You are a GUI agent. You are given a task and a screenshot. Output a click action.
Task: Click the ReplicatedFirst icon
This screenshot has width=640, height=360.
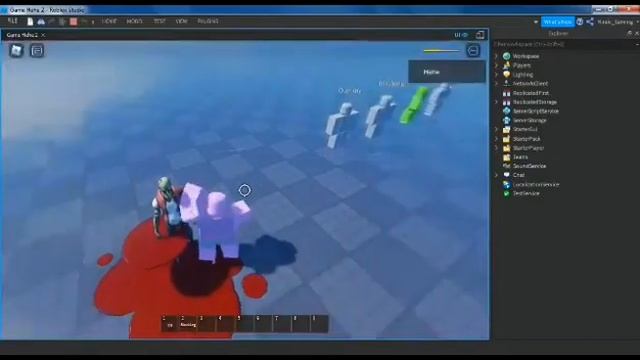[507, 93]
